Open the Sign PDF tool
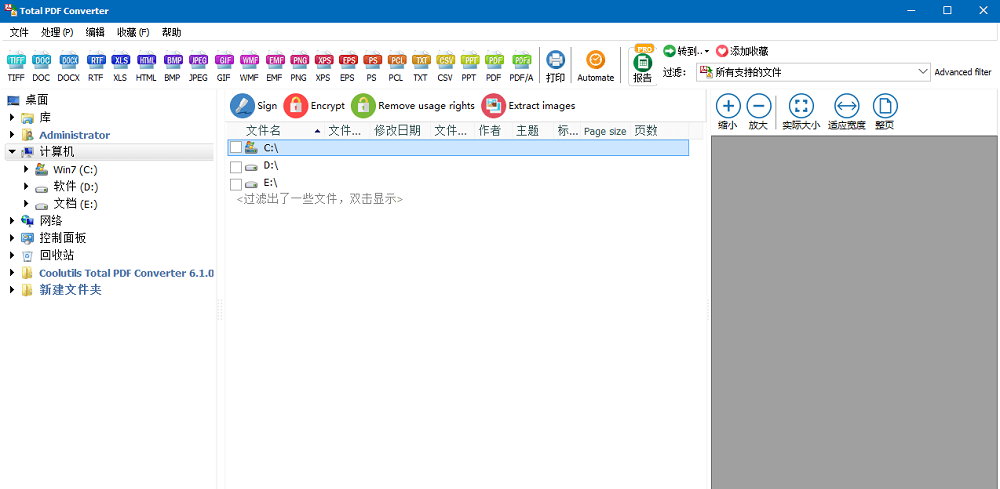This screenshot has height=489, width=1000. (x=242, y=106)
